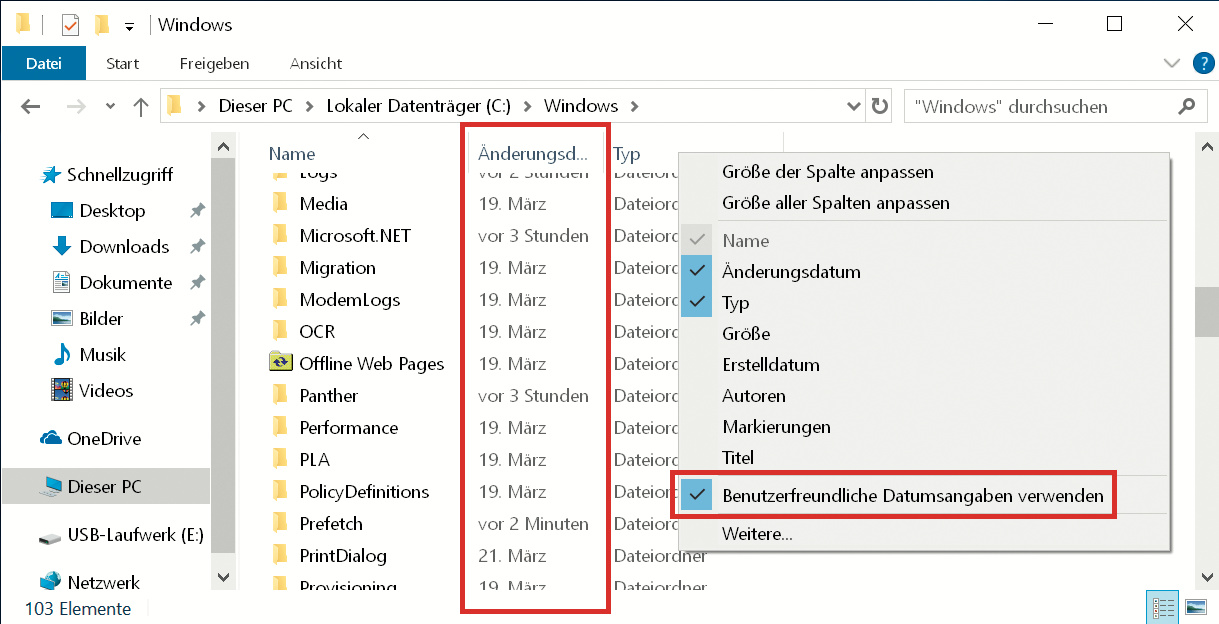
Task: Click the Properties icon in quick access toolbar
Action: coord(70,24)
